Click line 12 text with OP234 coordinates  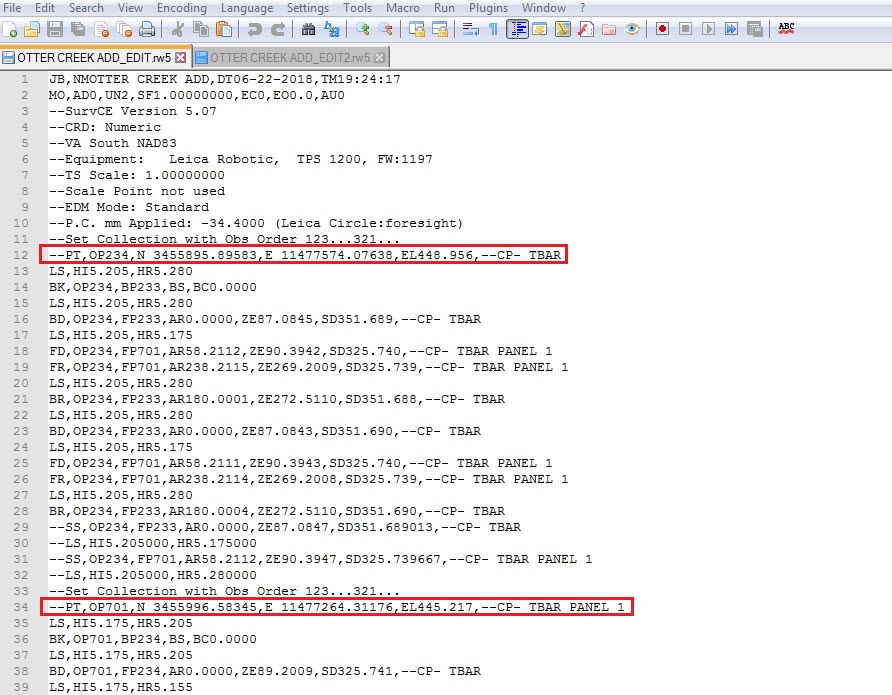pos(300,255)
